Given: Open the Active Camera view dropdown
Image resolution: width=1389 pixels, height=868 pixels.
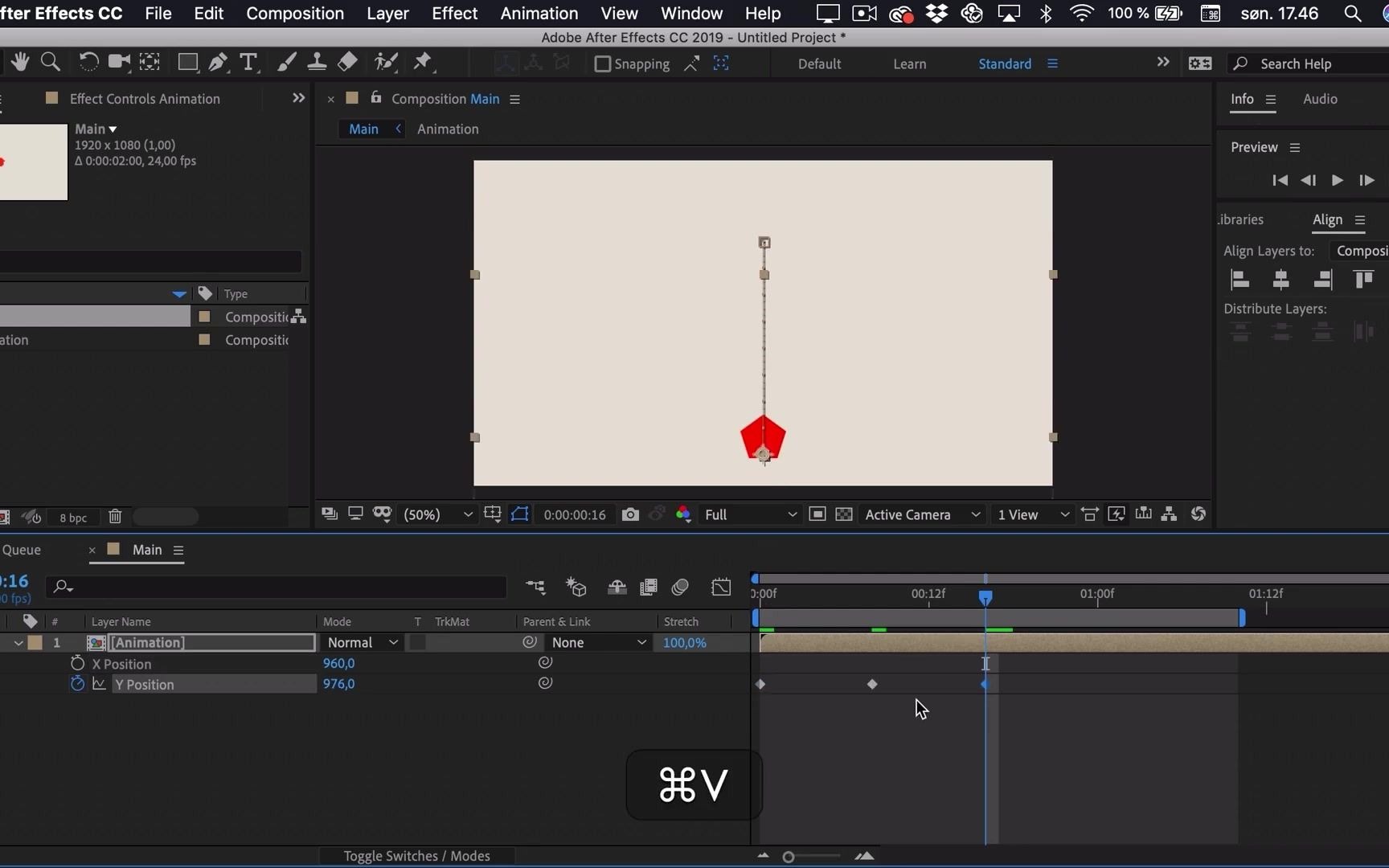Looking at the screenshot, I should click(923, 514).
